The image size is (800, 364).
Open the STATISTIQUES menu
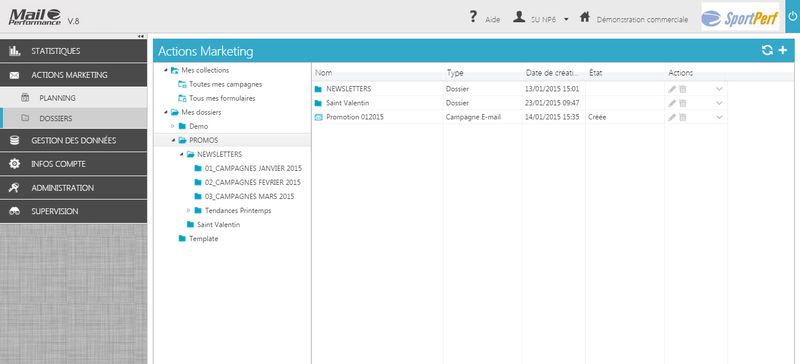pyautogui.click(x=73, y=51)
